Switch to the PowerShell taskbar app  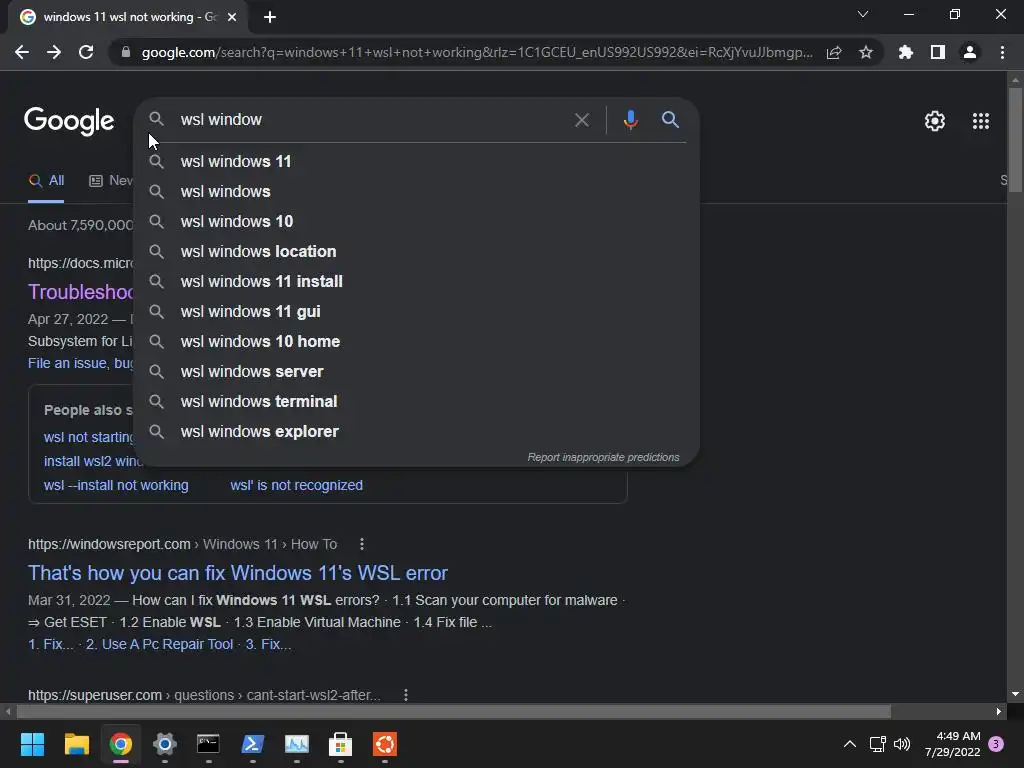coord(253,744)
